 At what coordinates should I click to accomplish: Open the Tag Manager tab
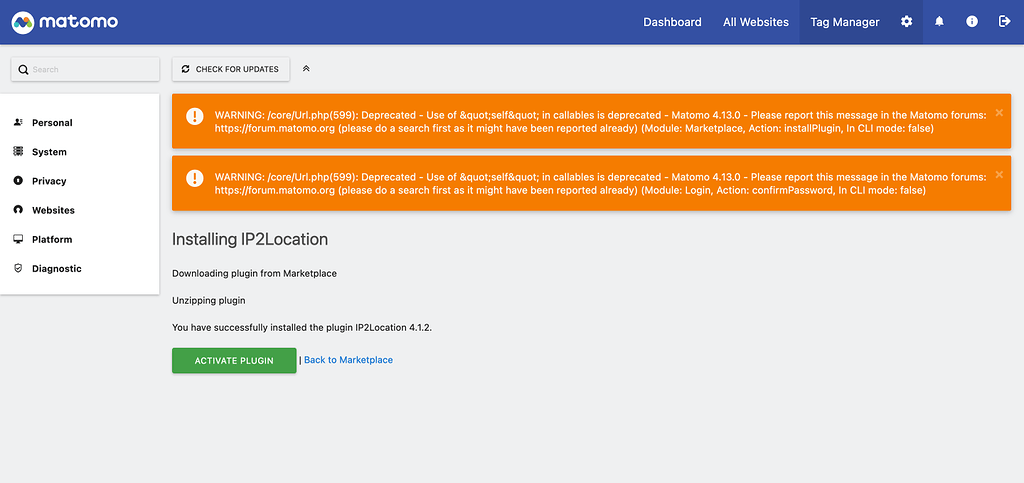click(x=844, y=22)
